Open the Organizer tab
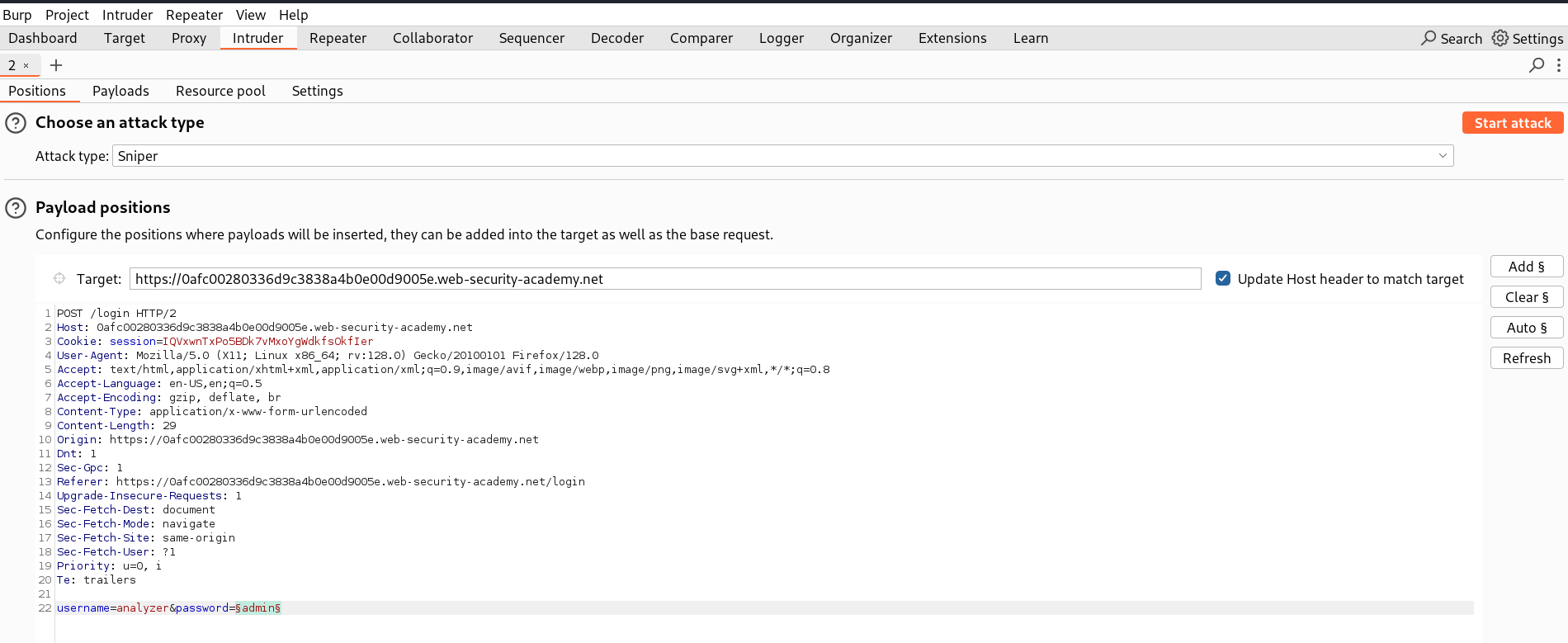1568x643 pixels. [862, 38]
